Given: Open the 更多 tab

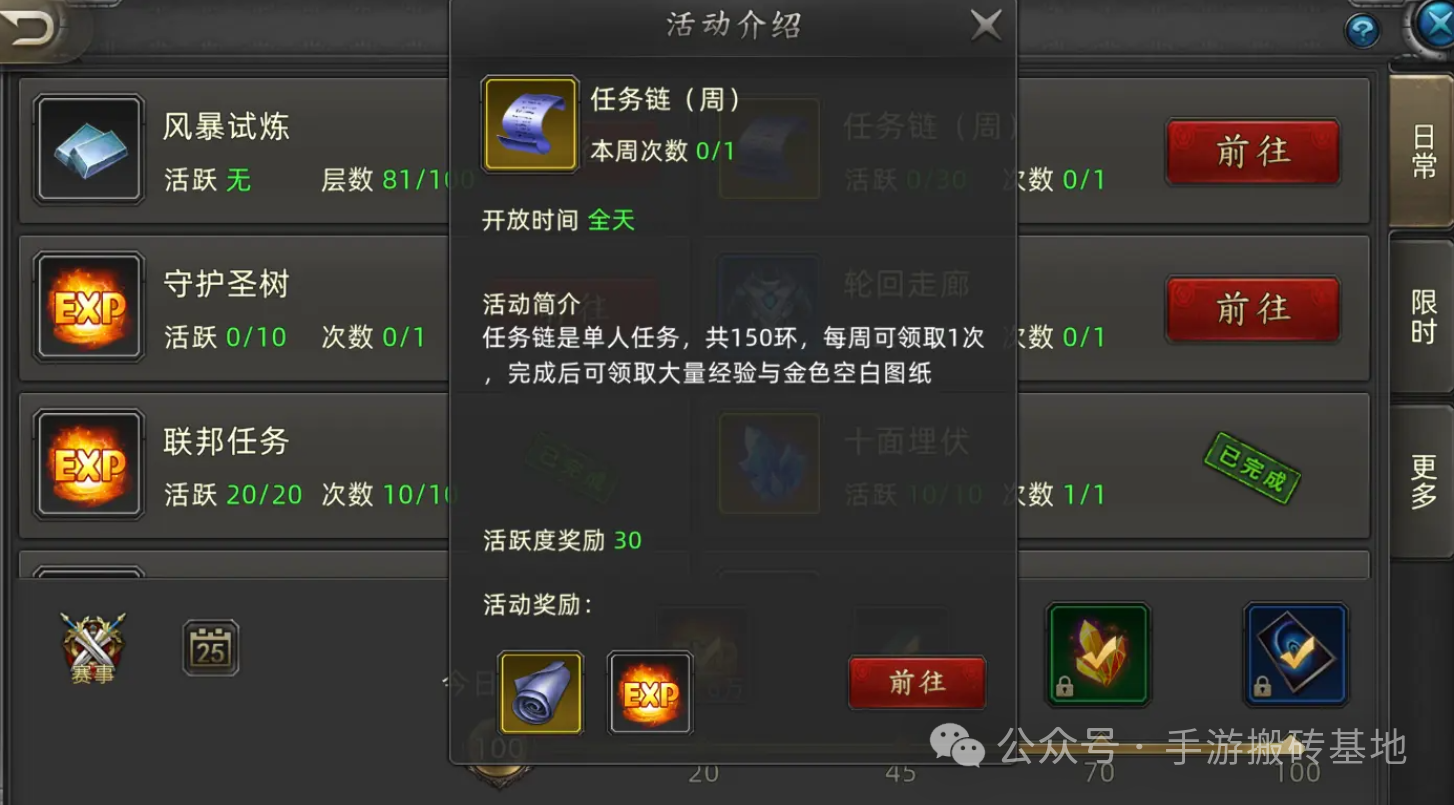Looking at the screenshot, I should pos(1423,482).
